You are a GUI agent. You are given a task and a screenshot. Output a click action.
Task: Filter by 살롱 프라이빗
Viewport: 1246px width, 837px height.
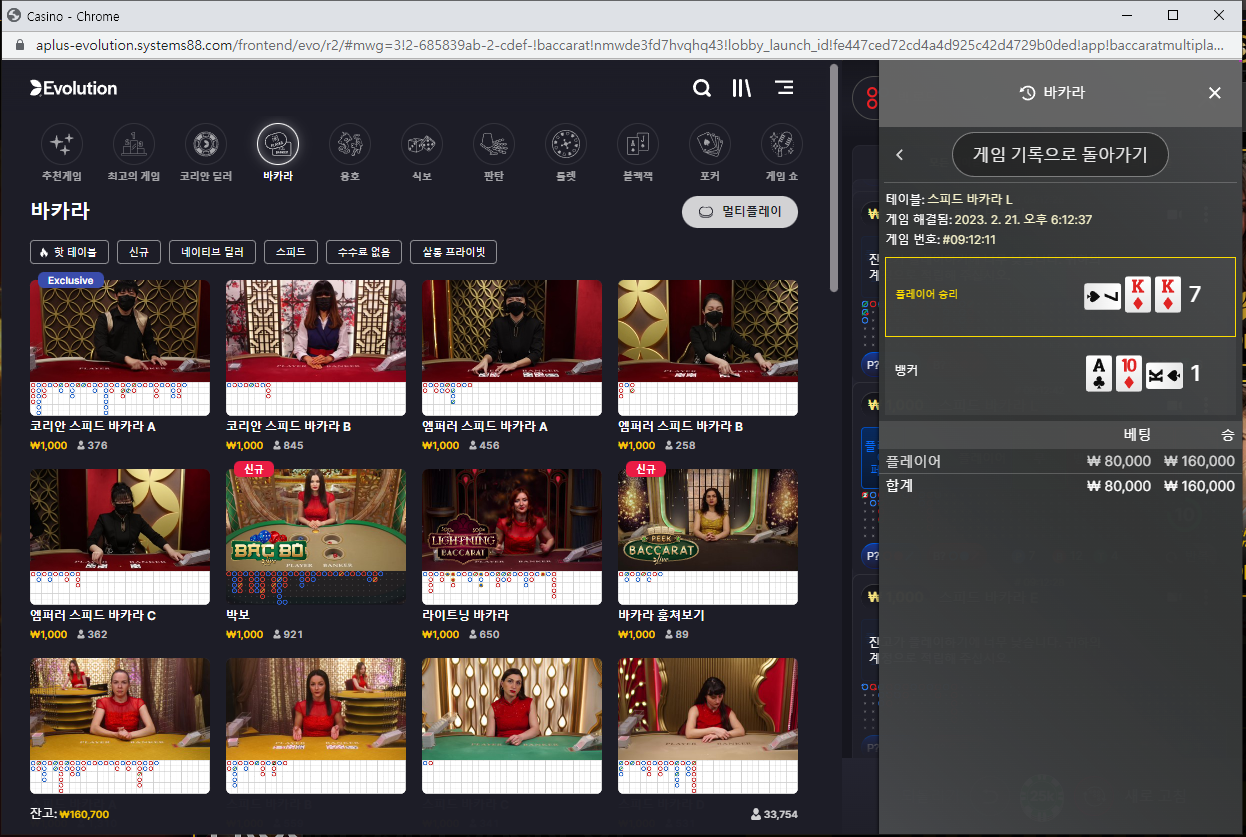(x=454, y=252)
